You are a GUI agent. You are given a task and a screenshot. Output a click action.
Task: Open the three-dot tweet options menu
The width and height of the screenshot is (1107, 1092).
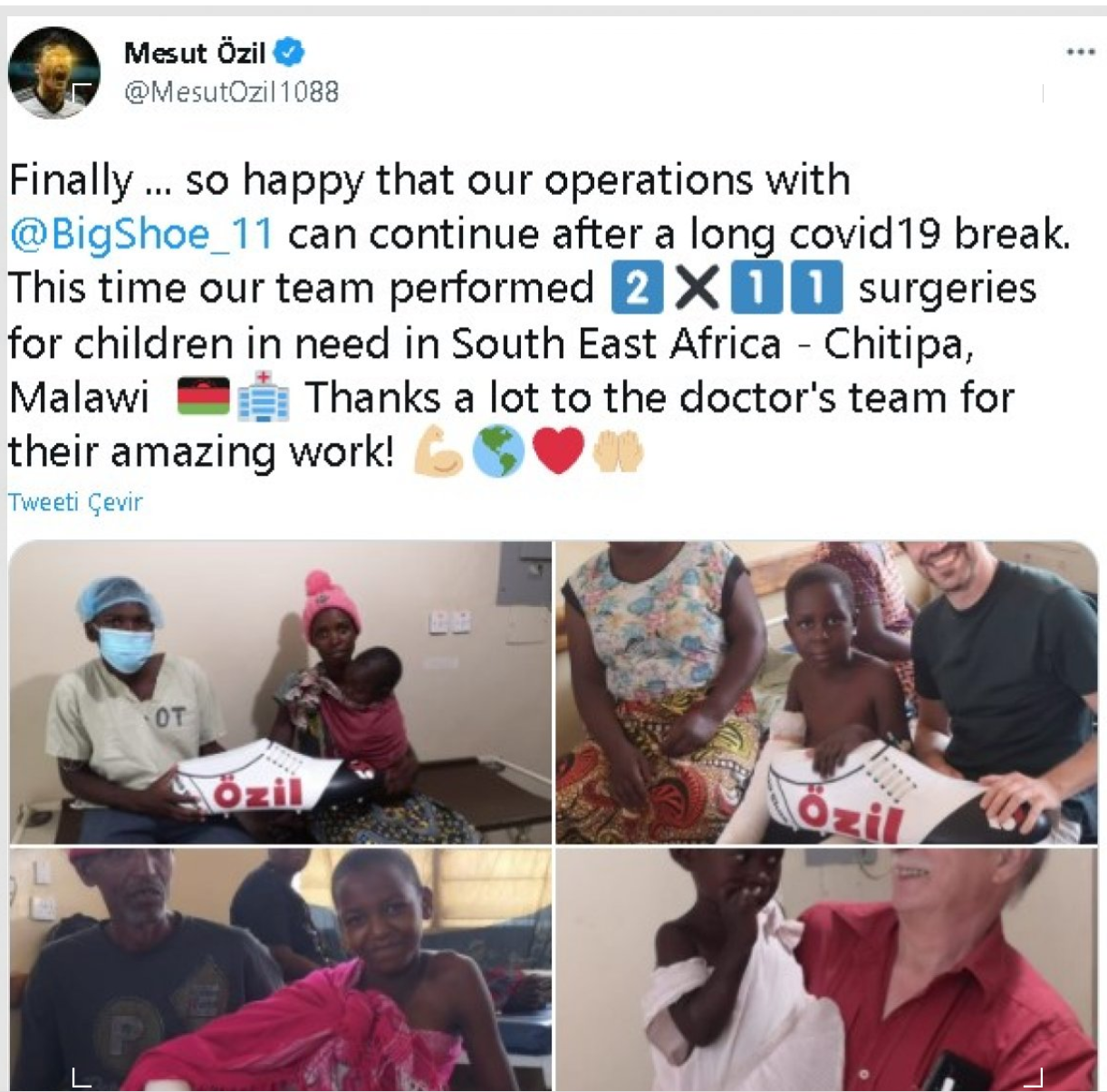tap(1080, 52)
